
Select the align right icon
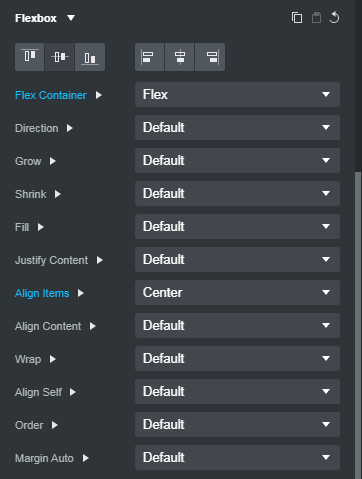pos(210,57)
